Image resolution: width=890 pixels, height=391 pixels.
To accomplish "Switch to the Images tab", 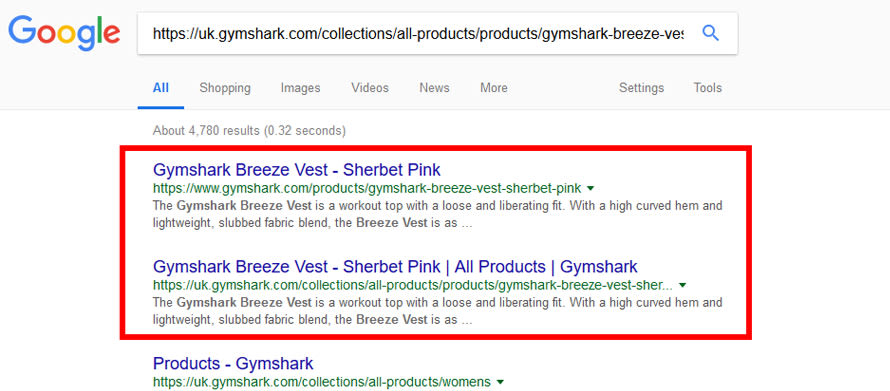I will [x=300, y=88].
